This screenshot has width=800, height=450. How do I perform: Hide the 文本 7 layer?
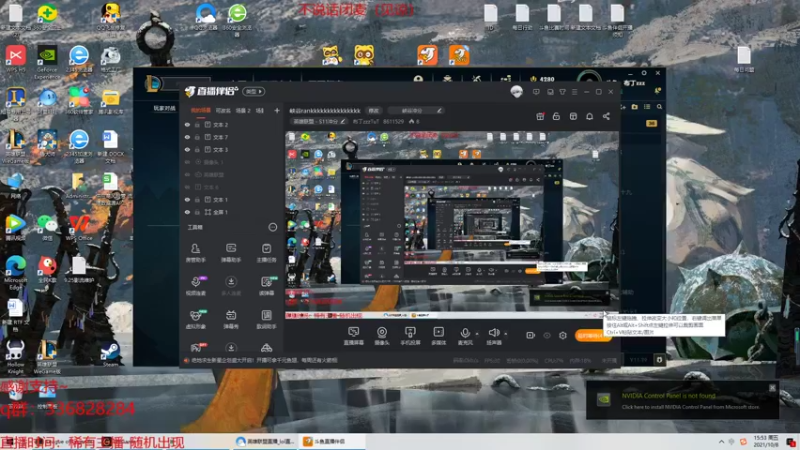click(x=187, y=137)
